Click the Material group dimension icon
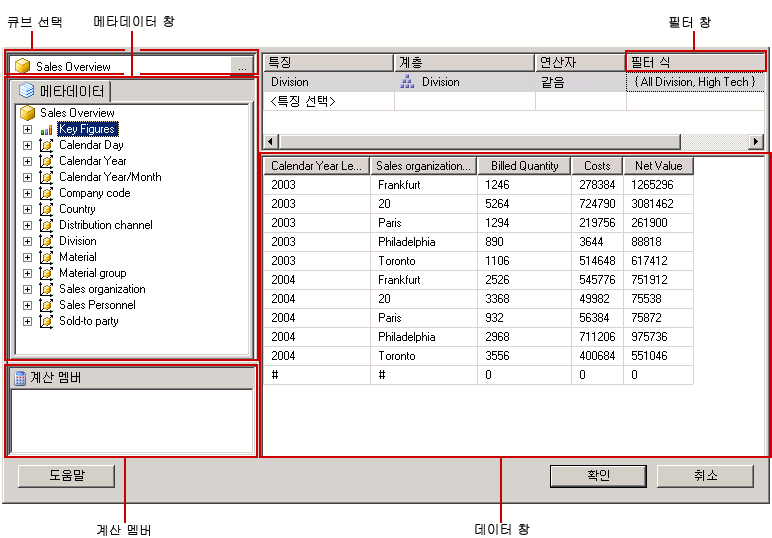 click(46, 273)
